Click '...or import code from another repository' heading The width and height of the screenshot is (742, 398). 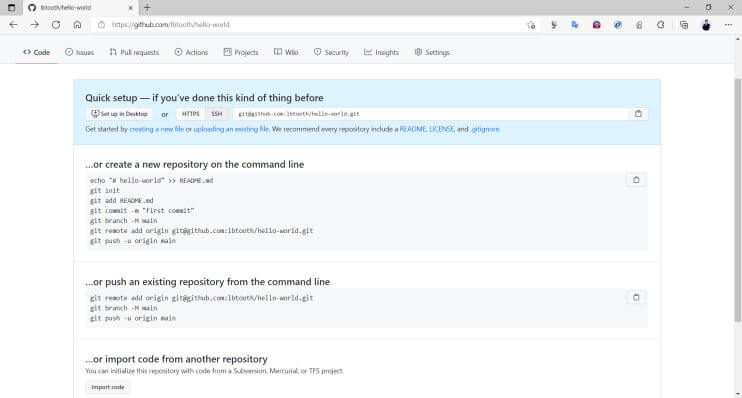click(177, 359)
